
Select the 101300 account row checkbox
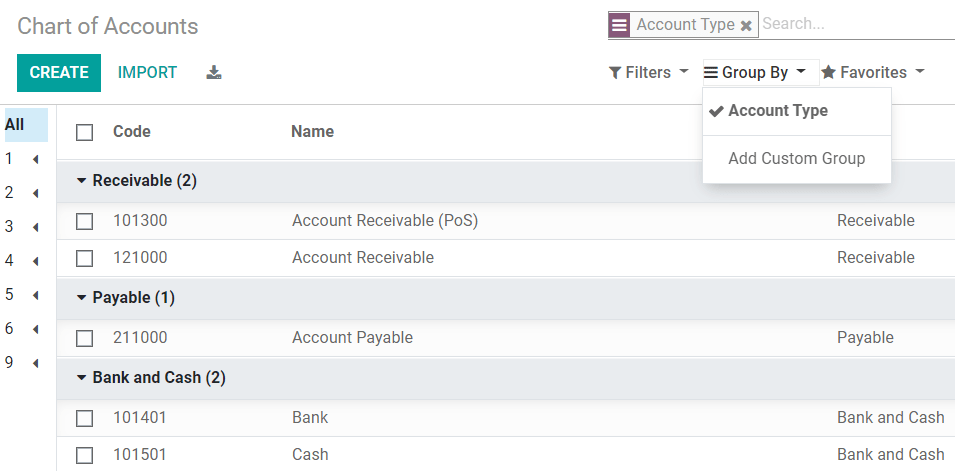point(85,221)
